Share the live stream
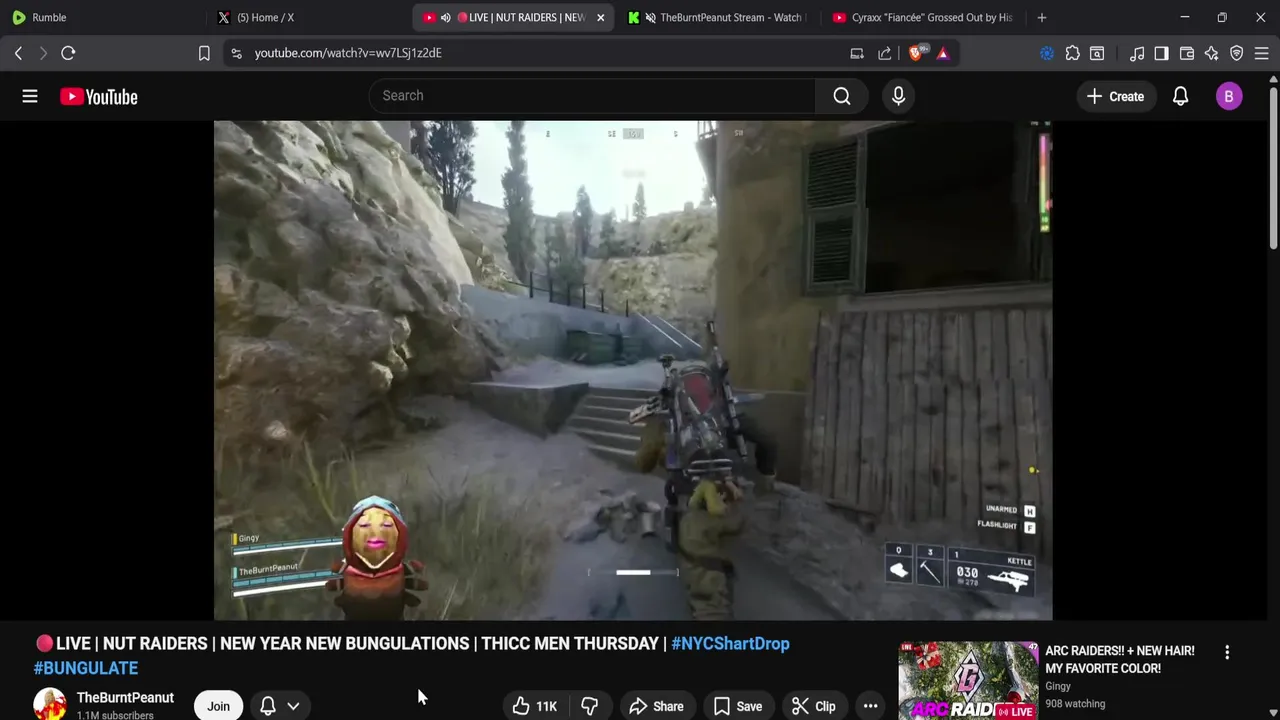 click(x=655, y=706)
